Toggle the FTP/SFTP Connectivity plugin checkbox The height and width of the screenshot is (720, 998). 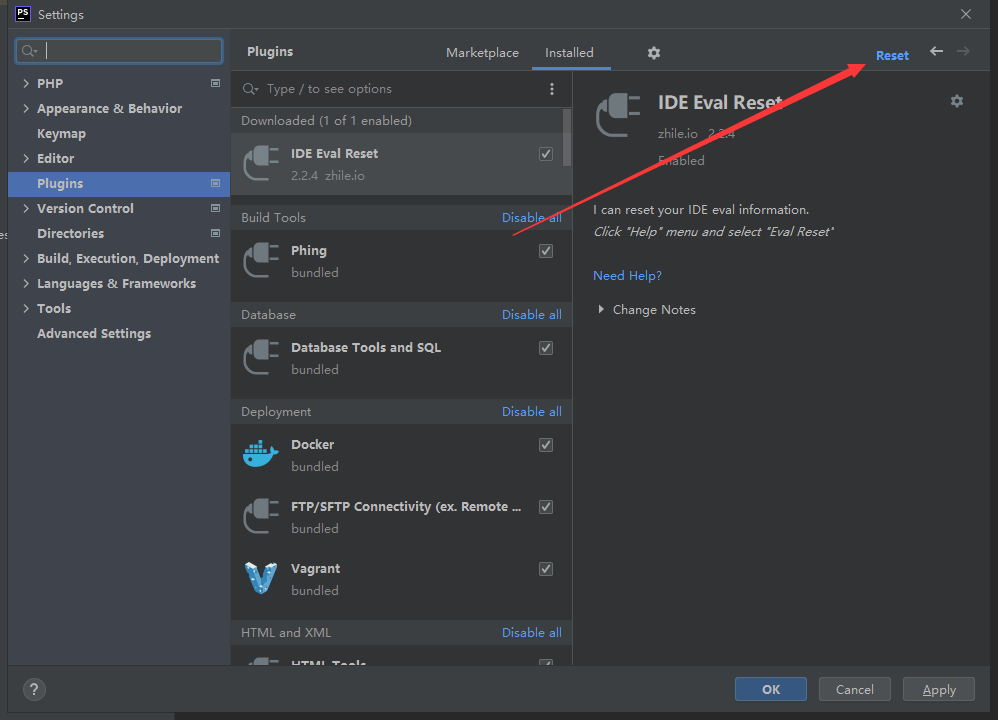(546, 507)
